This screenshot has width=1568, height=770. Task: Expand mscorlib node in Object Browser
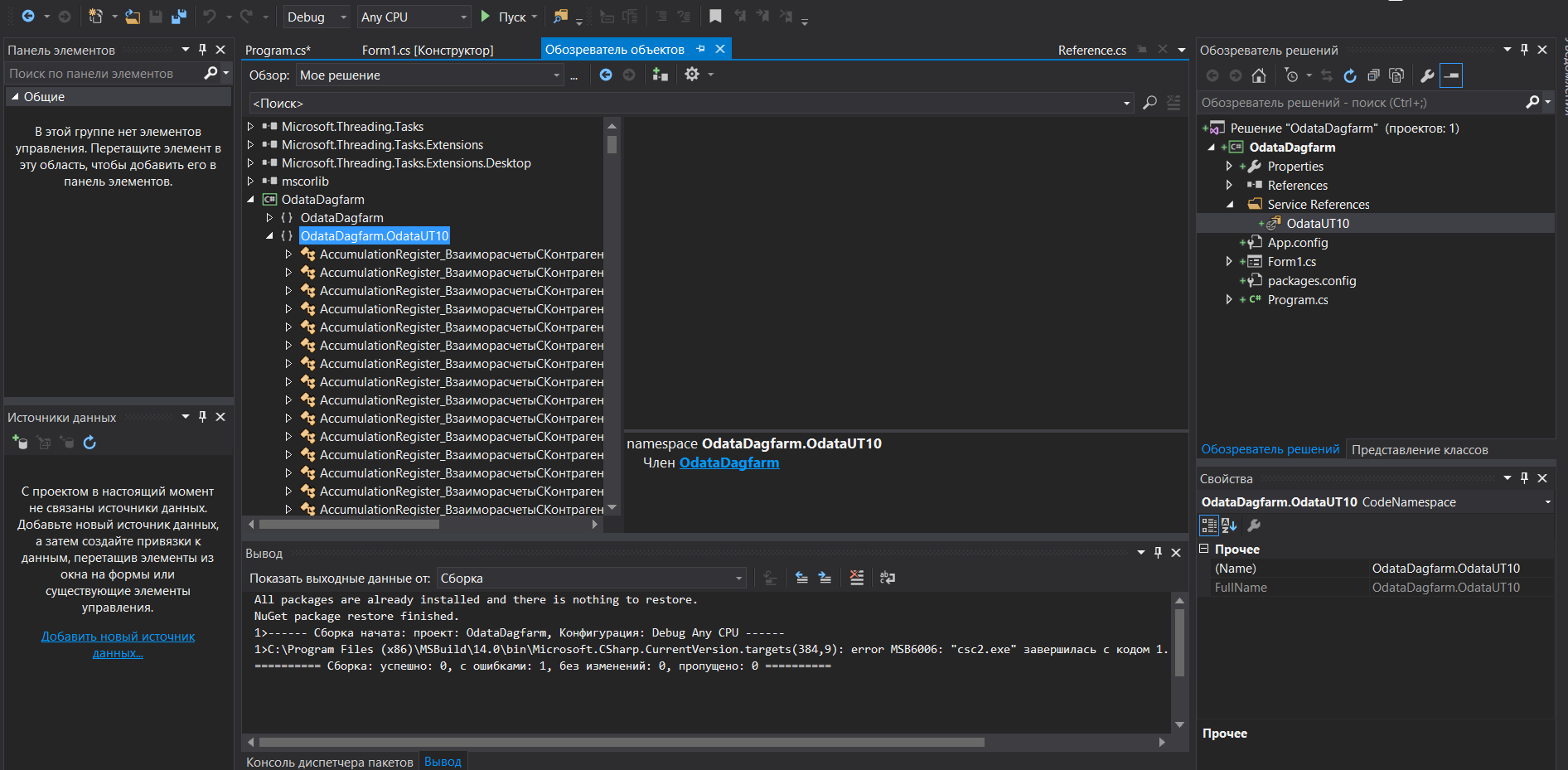pos(250,182)
